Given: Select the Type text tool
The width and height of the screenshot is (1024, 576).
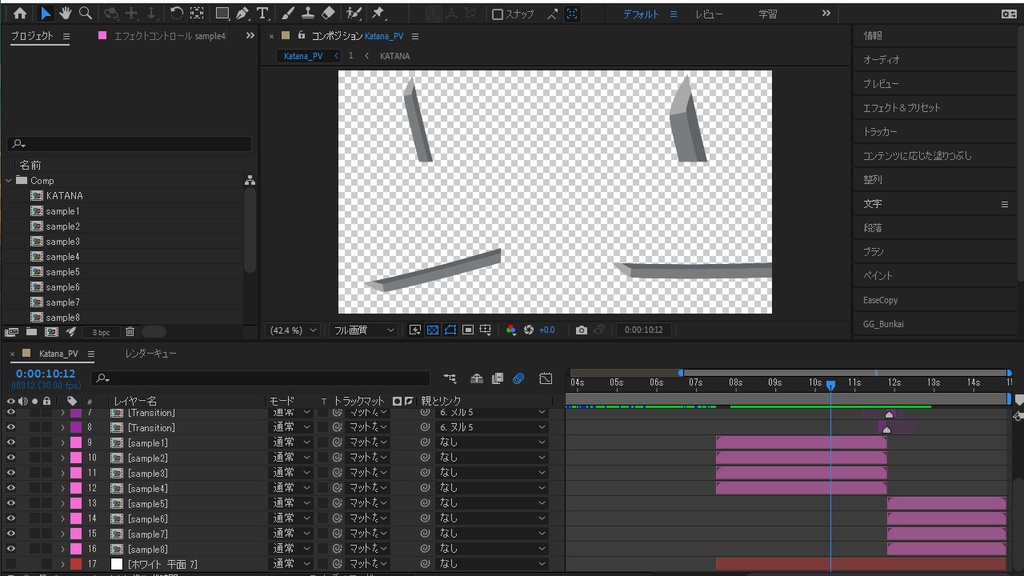Looking at the screenshot, I should [x=262, y=13].
